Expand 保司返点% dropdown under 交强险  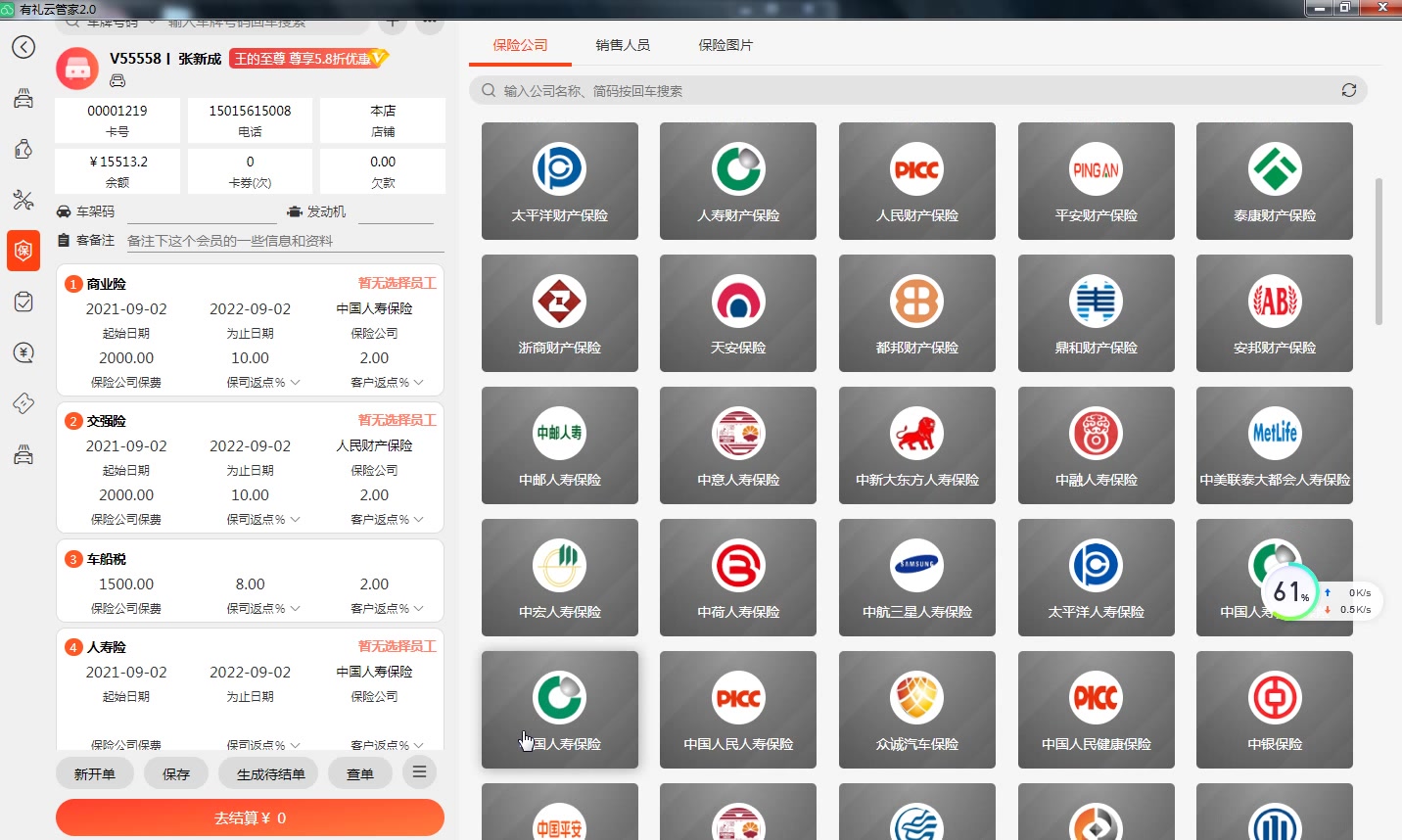point(263,519)
